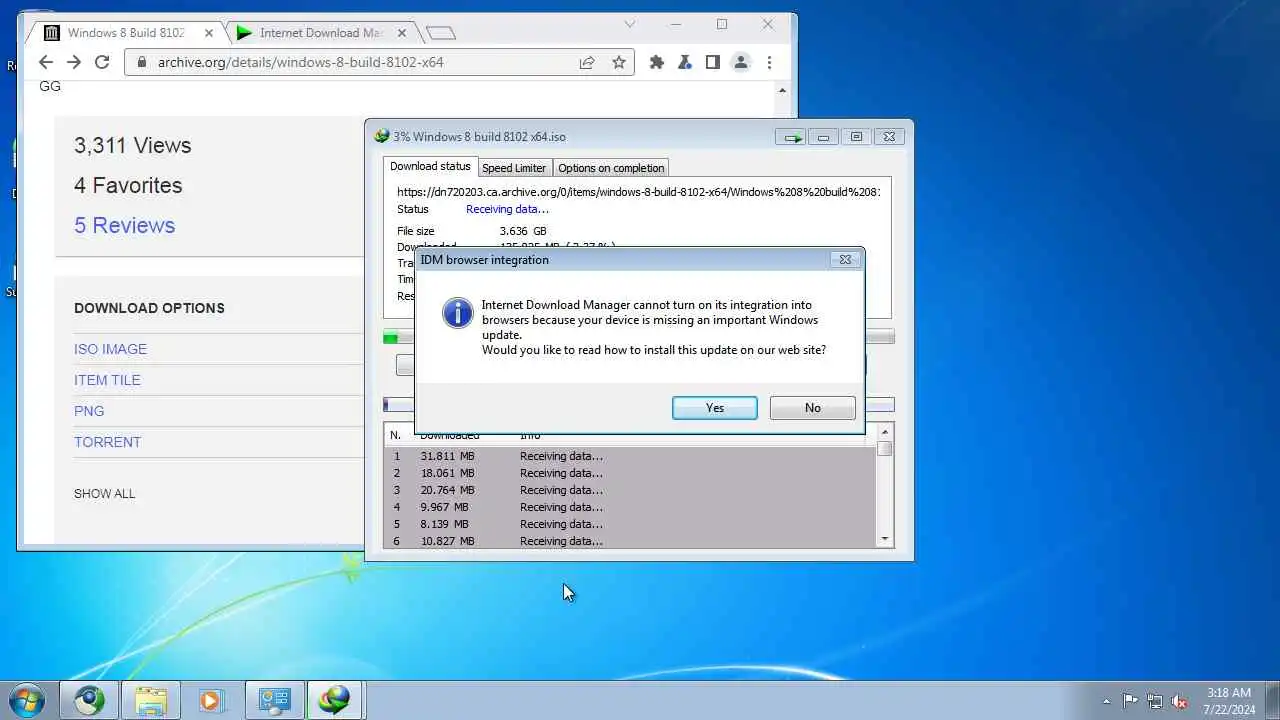The height and width of the screenshot is (720, 1280).
Task: Open a new Chrome tab
Action: pyautogui.click(x=440, y=33)
